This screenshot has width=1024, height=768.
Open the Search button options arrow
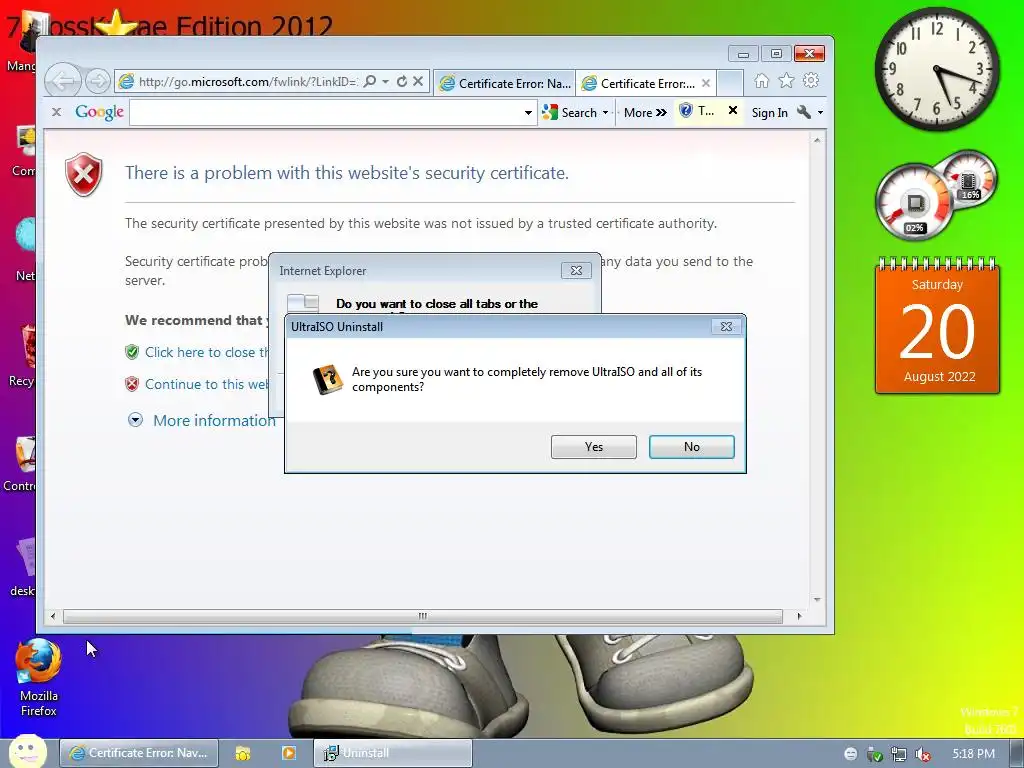tap(605, 112)
